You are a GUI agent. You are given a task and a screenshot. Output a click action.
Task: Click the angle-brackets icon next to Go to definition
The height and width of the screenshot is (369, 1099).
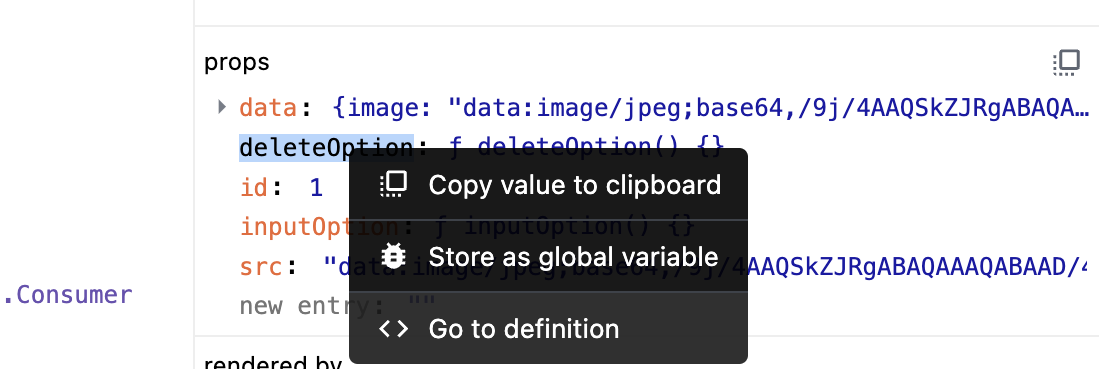[393, 328]
